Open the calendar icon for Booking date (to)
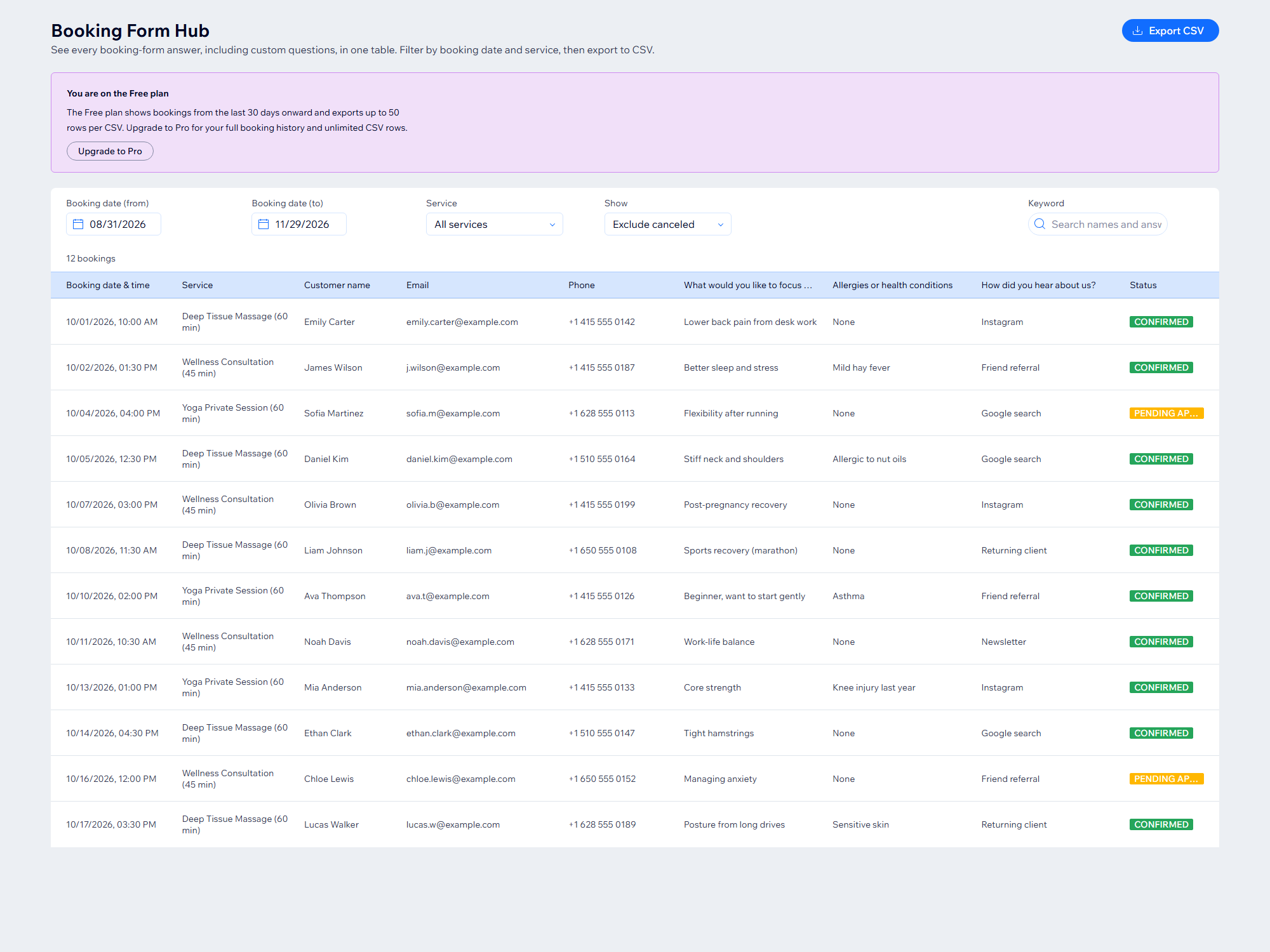Image resolution: width=1270 pixels, height=952 pixels. [x=264, y=224]
